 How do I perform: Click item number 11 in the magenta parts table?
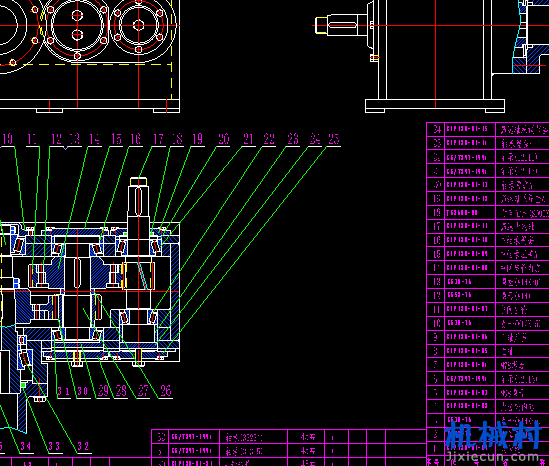click(x=436, y=309)
